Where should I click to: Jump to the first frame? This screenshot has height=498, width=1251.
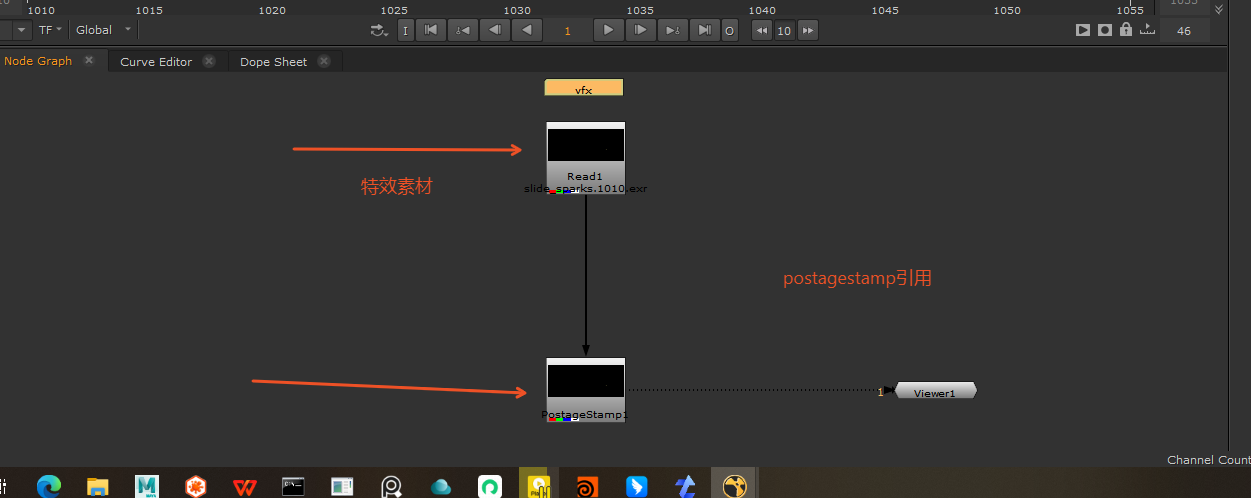point(430,30)
